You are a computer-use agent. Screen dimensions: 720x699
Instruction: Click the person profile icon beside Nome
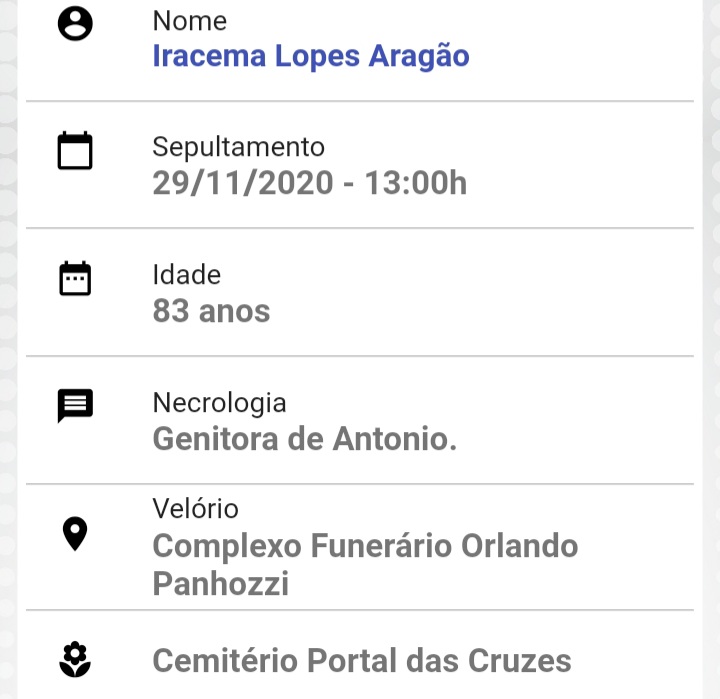(75, 23)
